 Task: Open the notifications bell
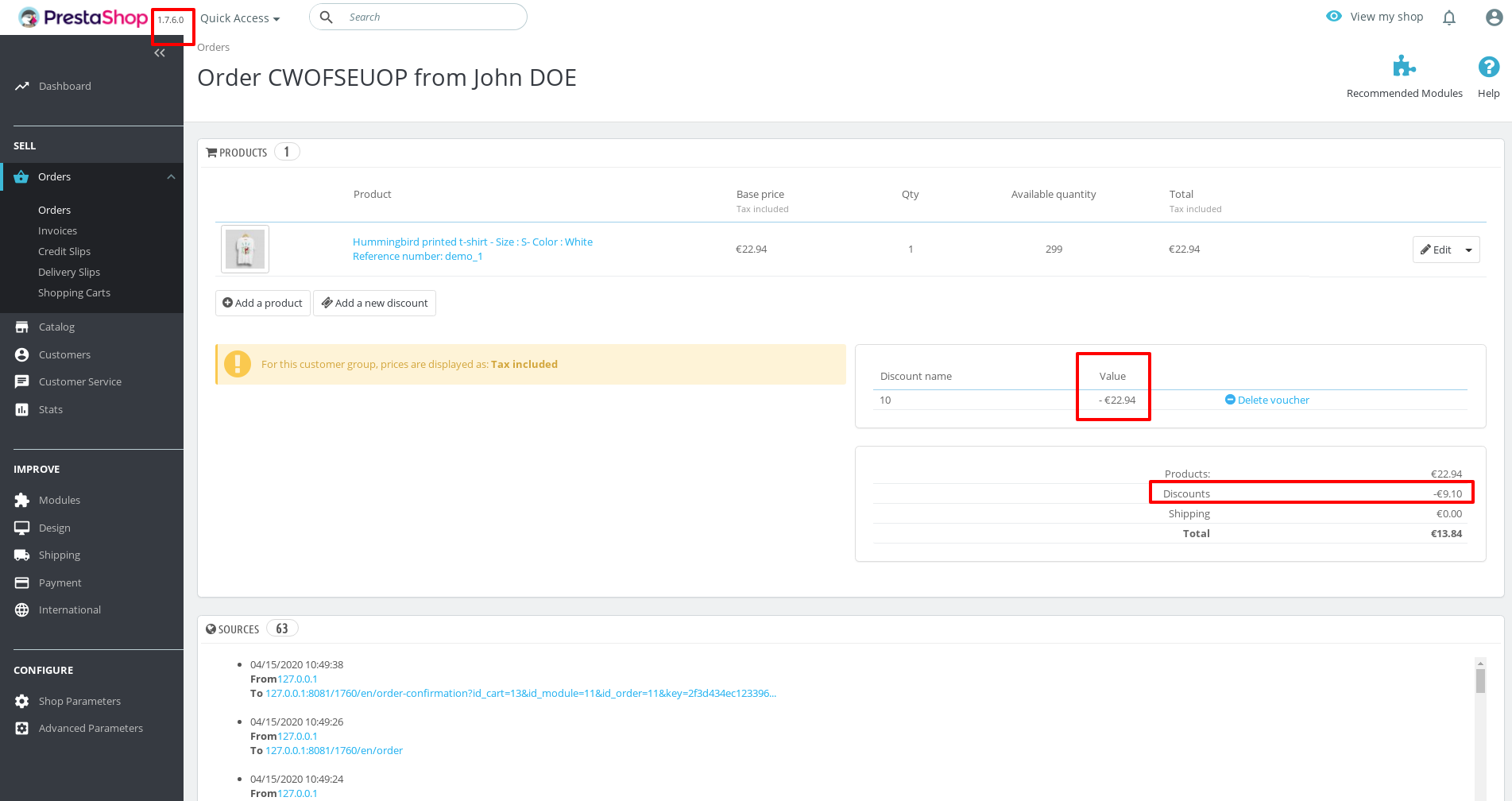pyautogui.click(x=1449, y=17)
